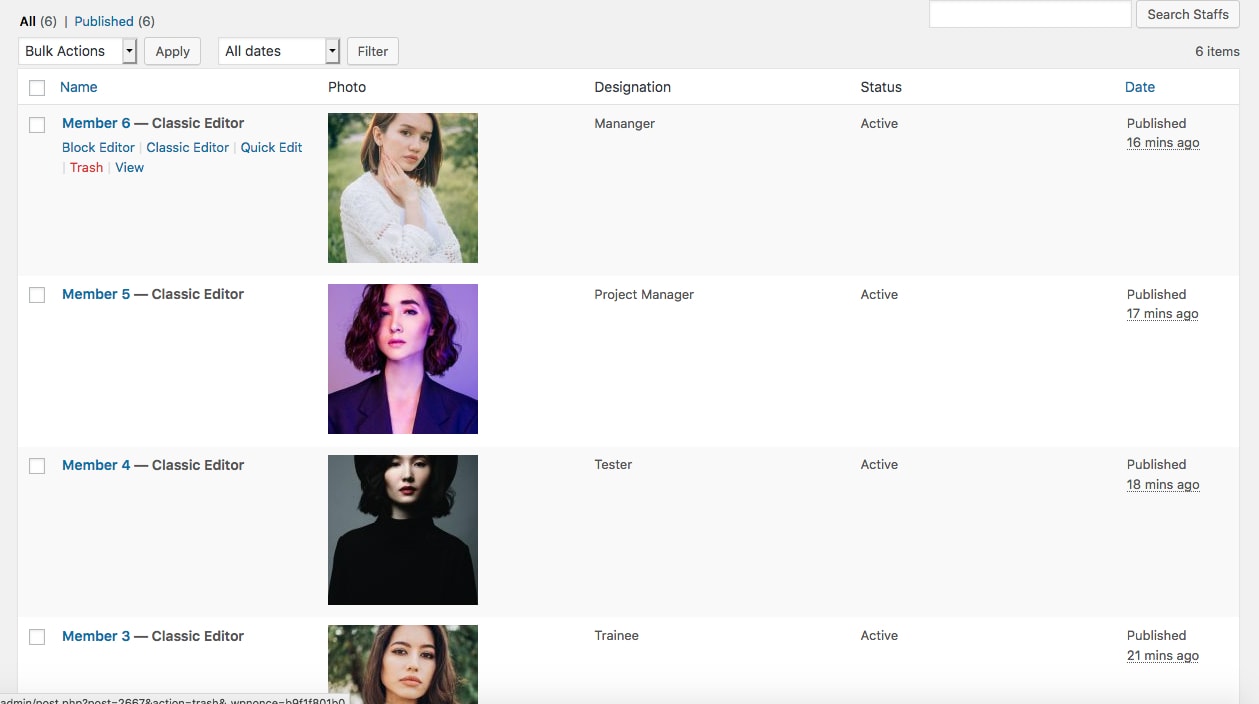This screenshot has height=704, width=1259.
Task: Click the 21 mins ago date
Action: pyautogui.click(x=1163, y=655)
